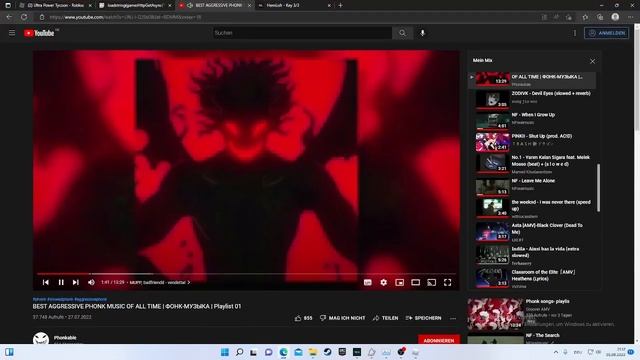Screen dimensions: 640x360
Task: Click the MAG ICH NICHT dislike button
Action: tap(342, 318)
